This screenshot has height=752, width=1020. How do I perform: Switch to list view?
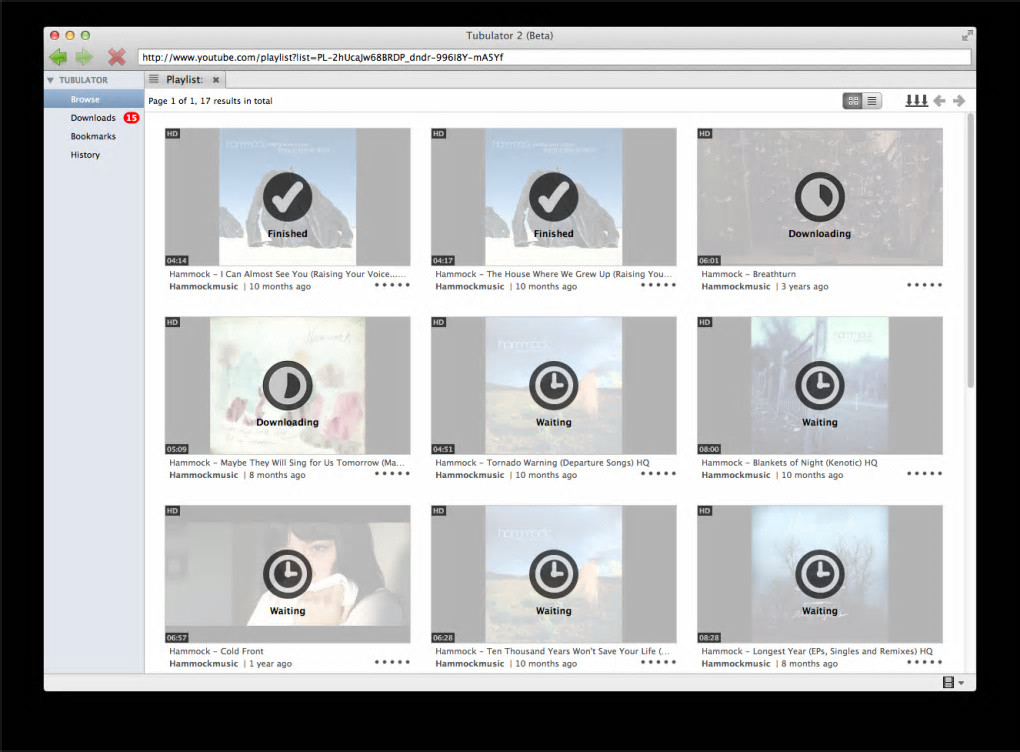tap(872, 101)
